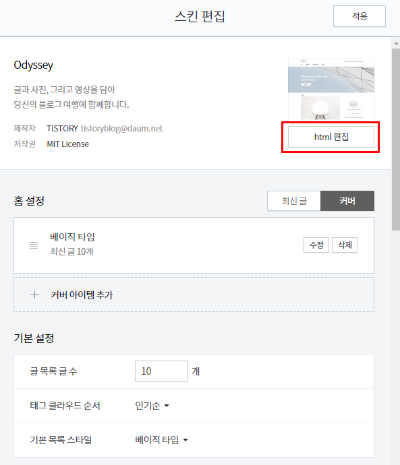Click the plus icon for adding cover item

[x=34, y=295]
